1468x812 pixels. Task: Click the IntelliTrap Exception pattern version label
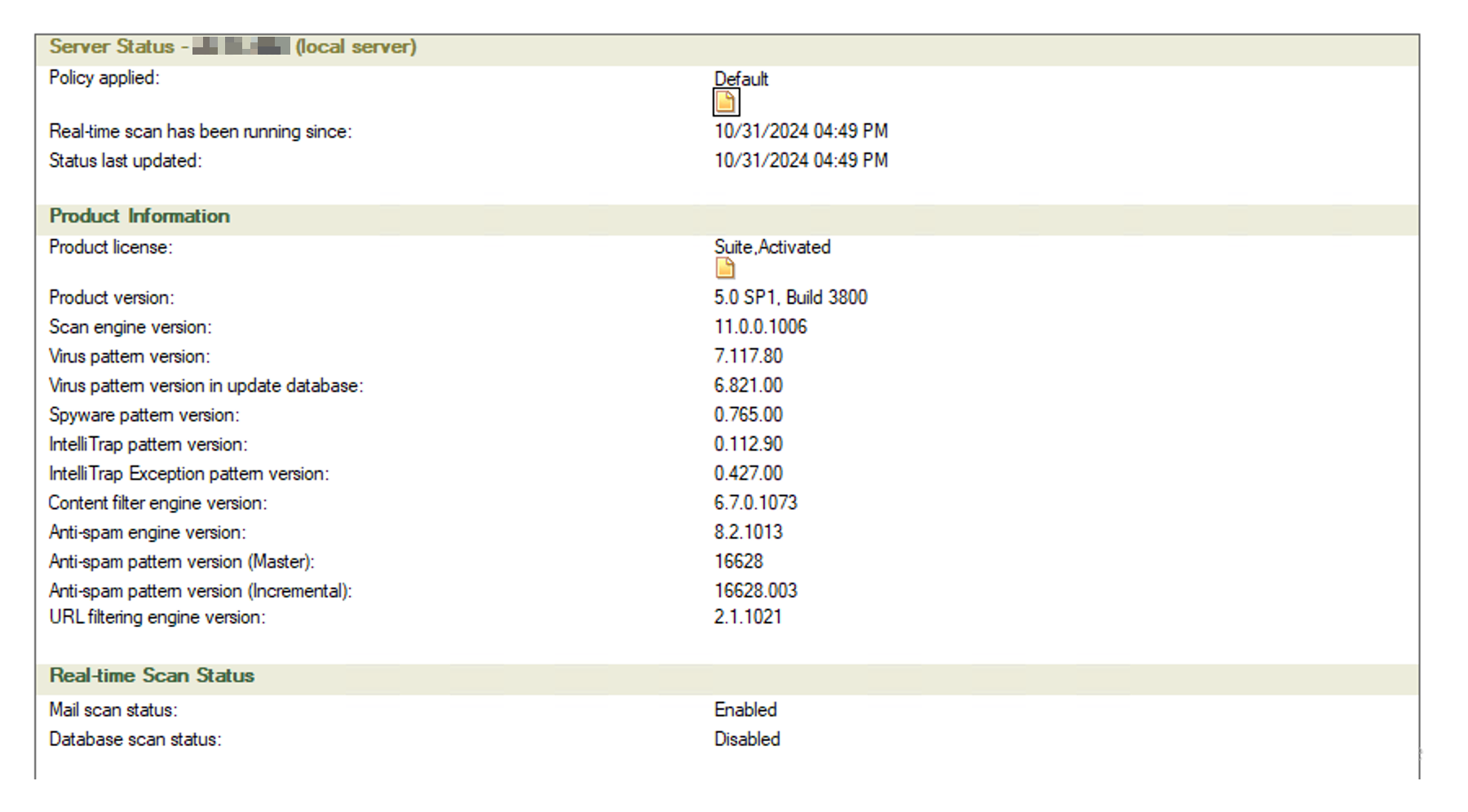(189, 474)
